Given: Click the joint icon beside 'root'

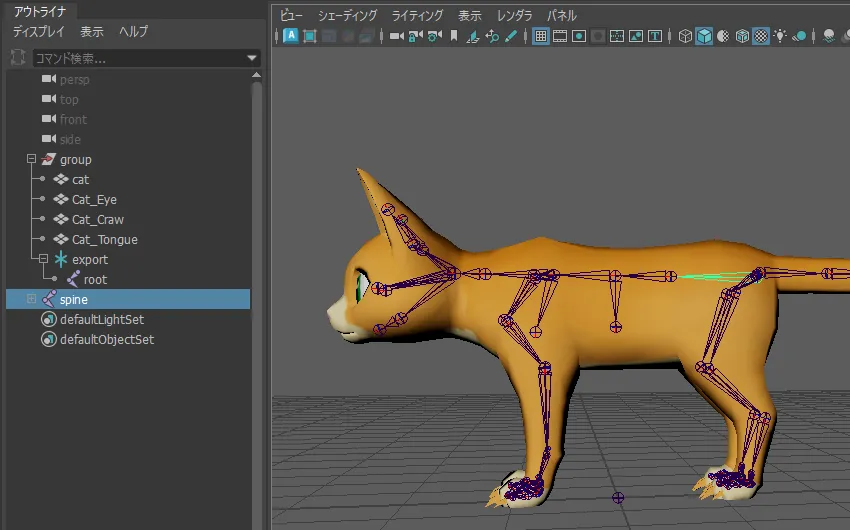Looking at the screenshot, I should click(x=73, y=279).
